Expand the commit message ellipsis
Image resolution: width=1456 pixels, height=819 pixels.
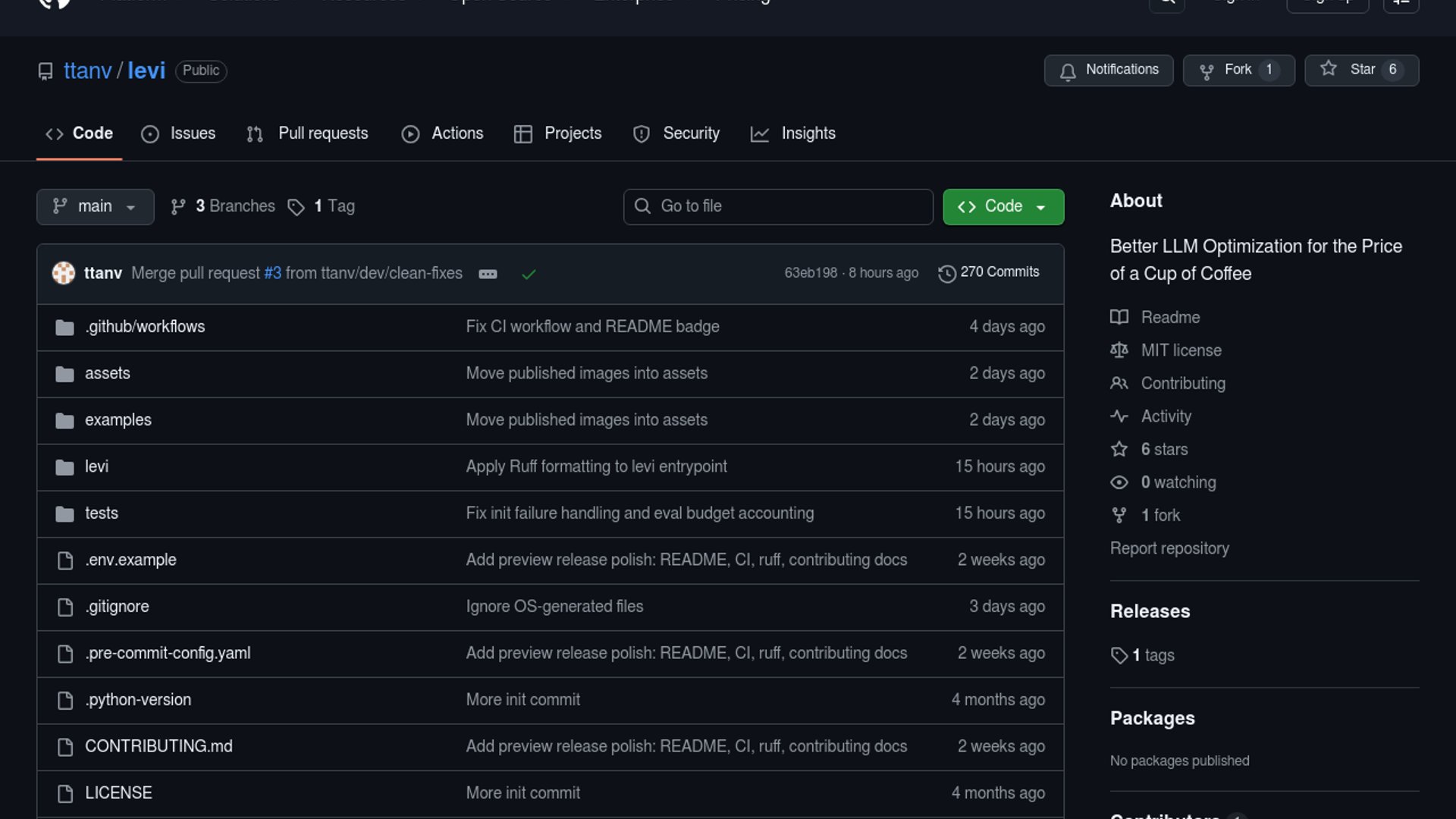coord(488,274)
